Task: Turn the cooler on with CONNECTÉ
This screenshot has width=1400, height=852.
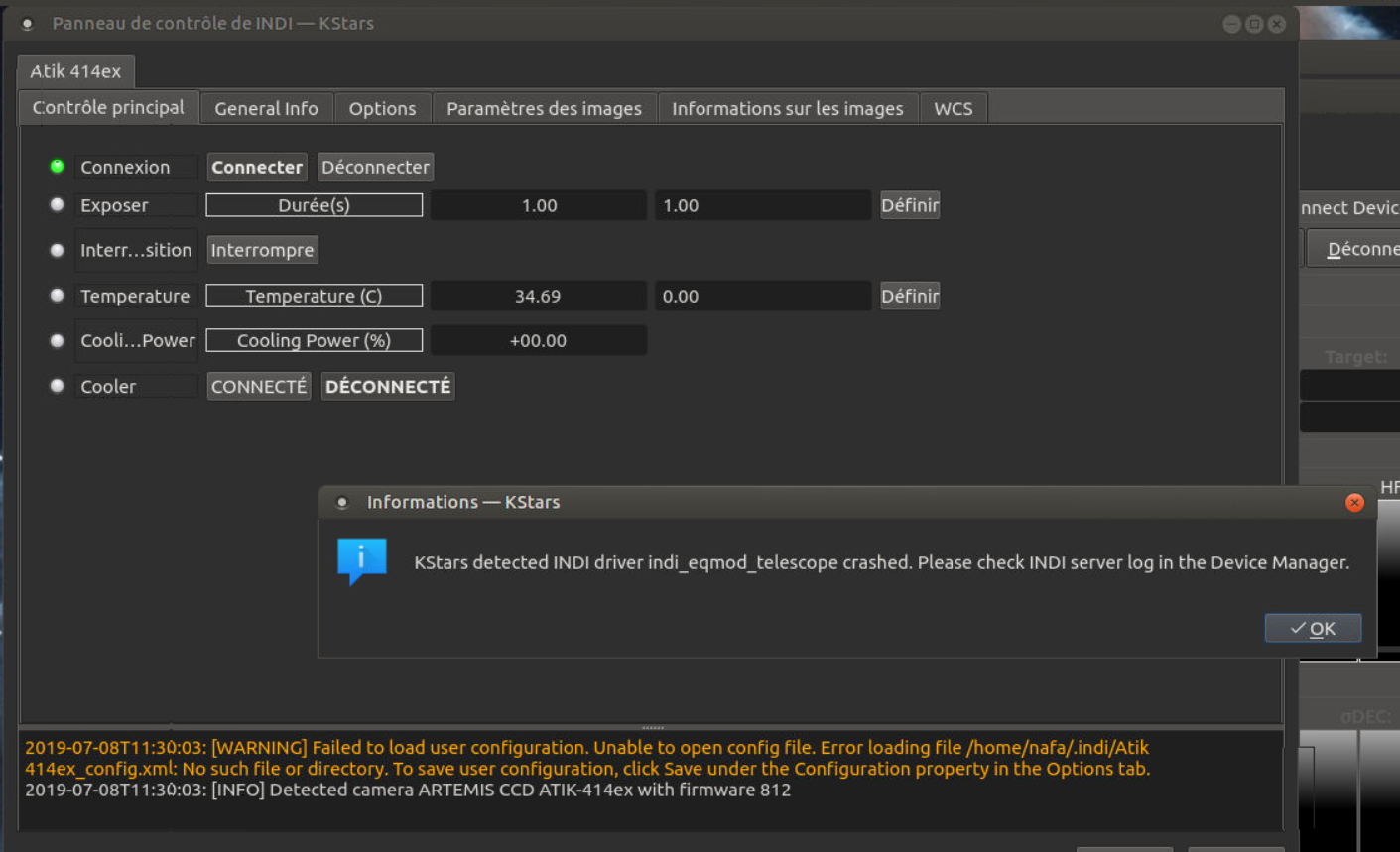Action: click(259, 386)
